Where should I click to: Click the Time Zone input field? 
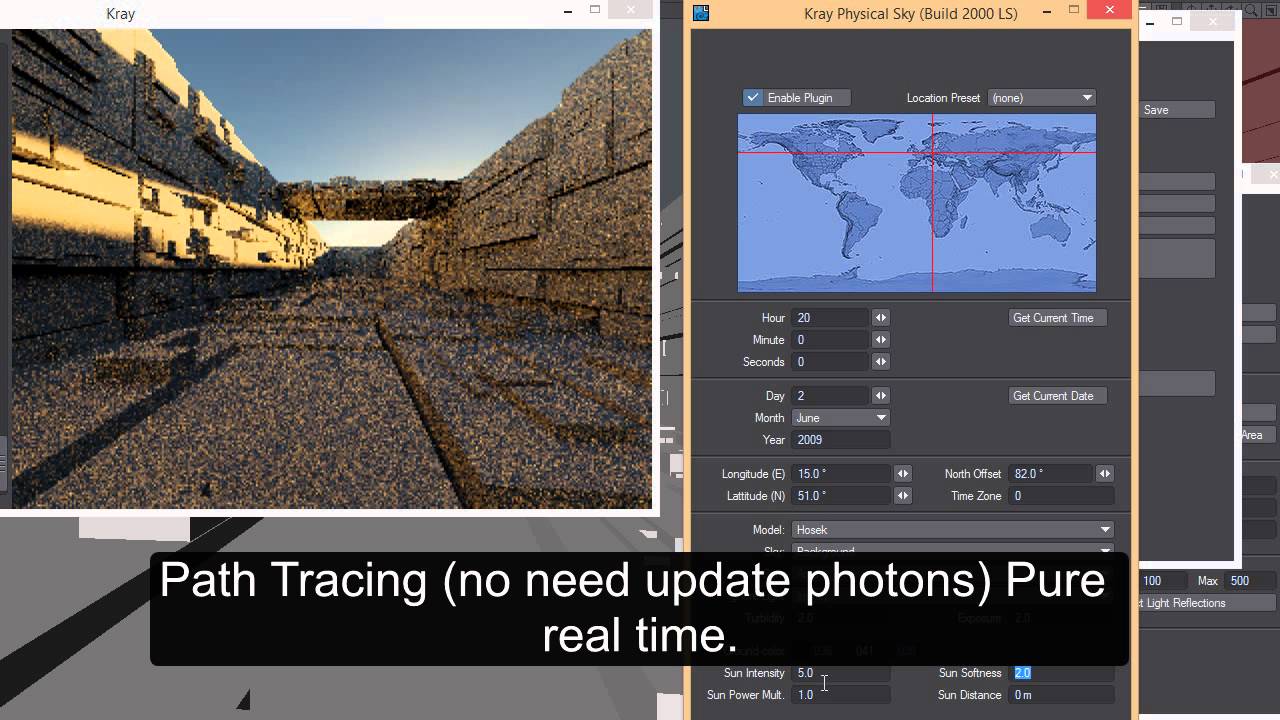(1061, 496)
